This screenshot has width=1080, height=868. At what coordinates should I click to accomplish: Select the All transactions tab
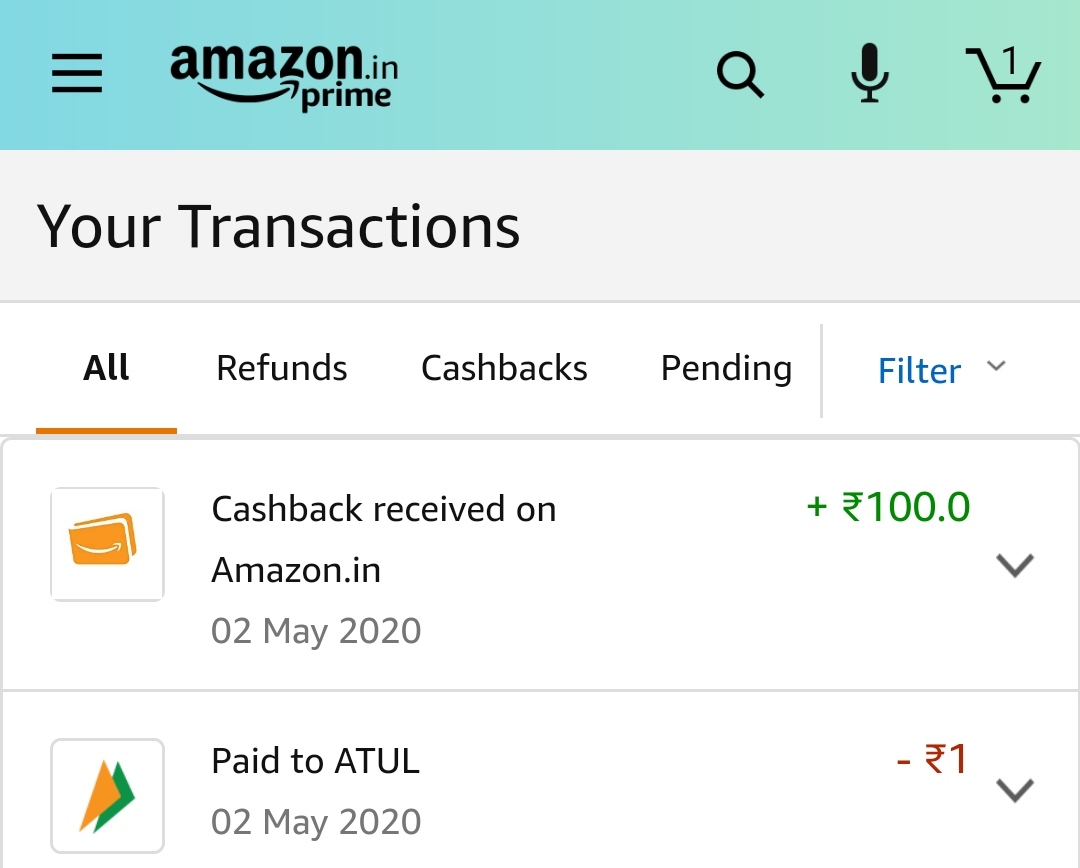106,368
